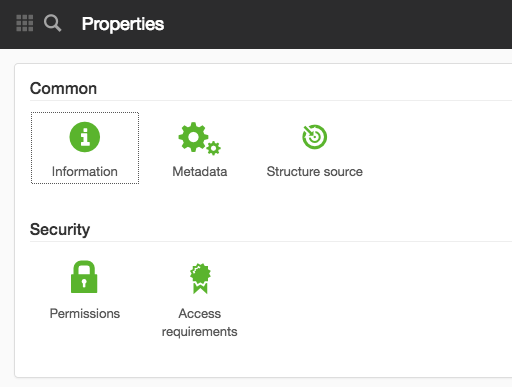This screenshot has width=512, height=387.
Task: Click the Common section heading
Action: [63, 89]
